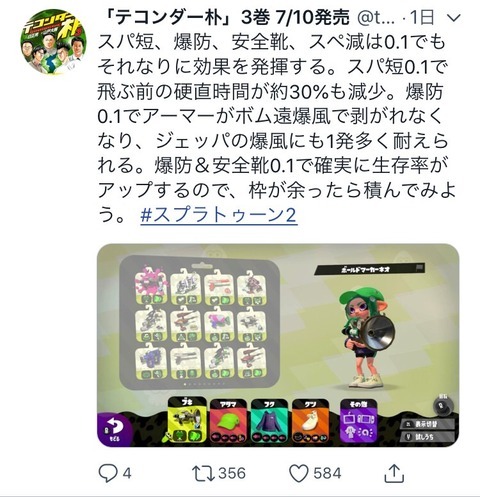Open the attached Splatoon game screenshot
The height and width of the screenshot is (497, 480).
pos(278,345)
